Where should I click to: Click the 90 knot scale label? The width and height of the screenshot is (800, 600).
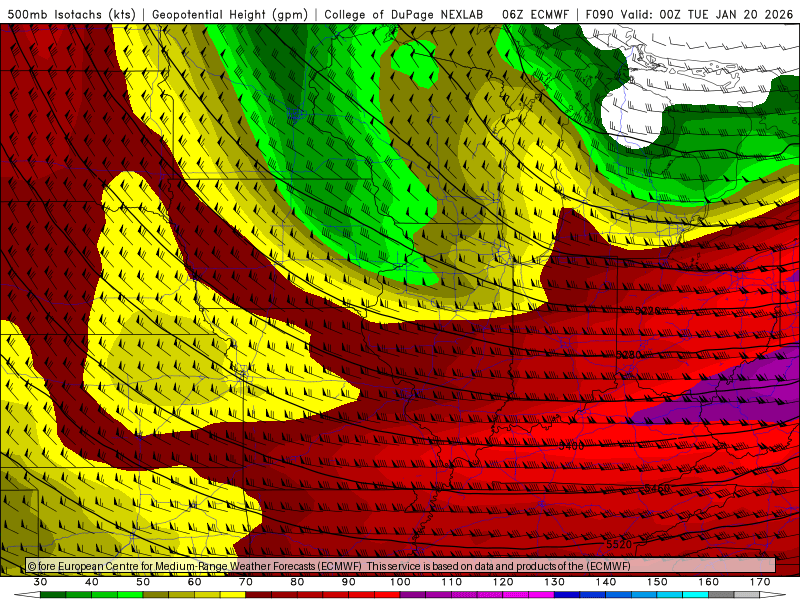tap(348, 582)
